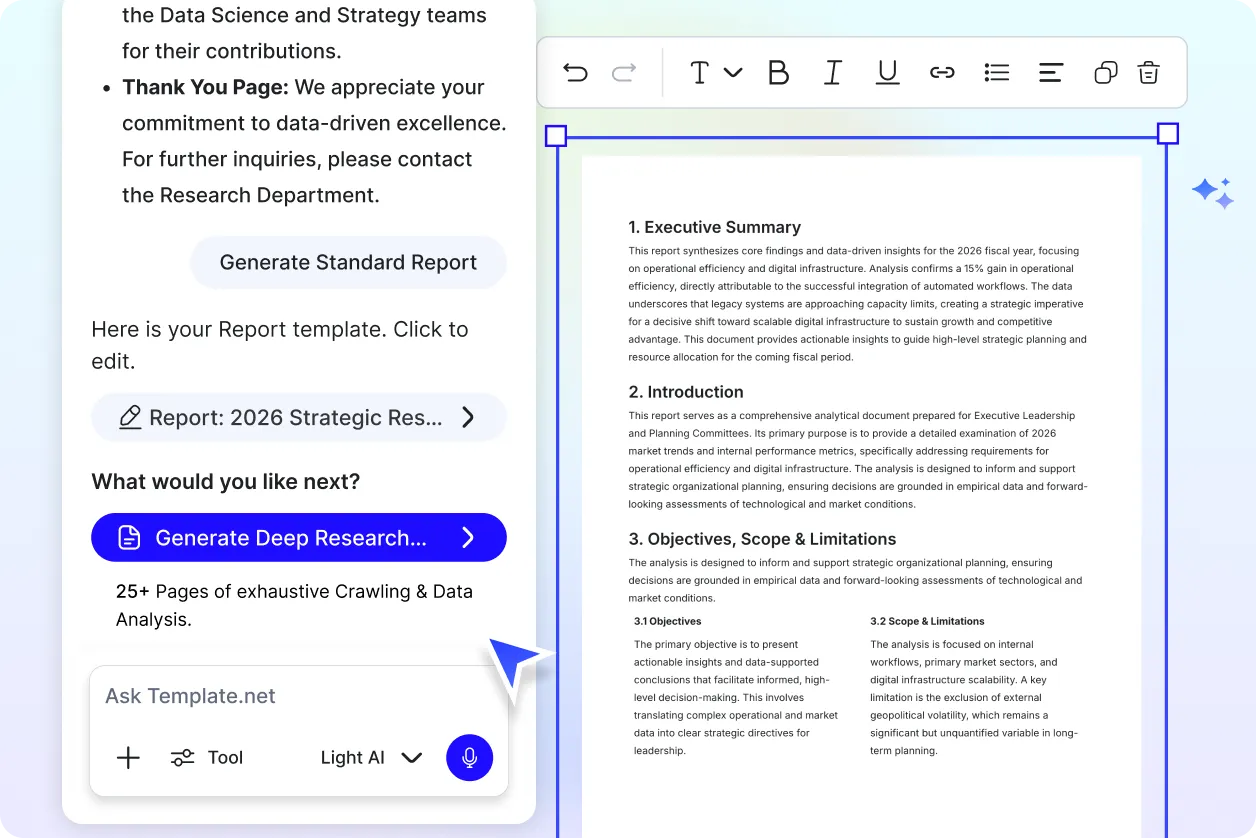Insert a hyperlink using the link icon
The width and height of the screenshot is (1256, 838).
(x=941, y=72)
